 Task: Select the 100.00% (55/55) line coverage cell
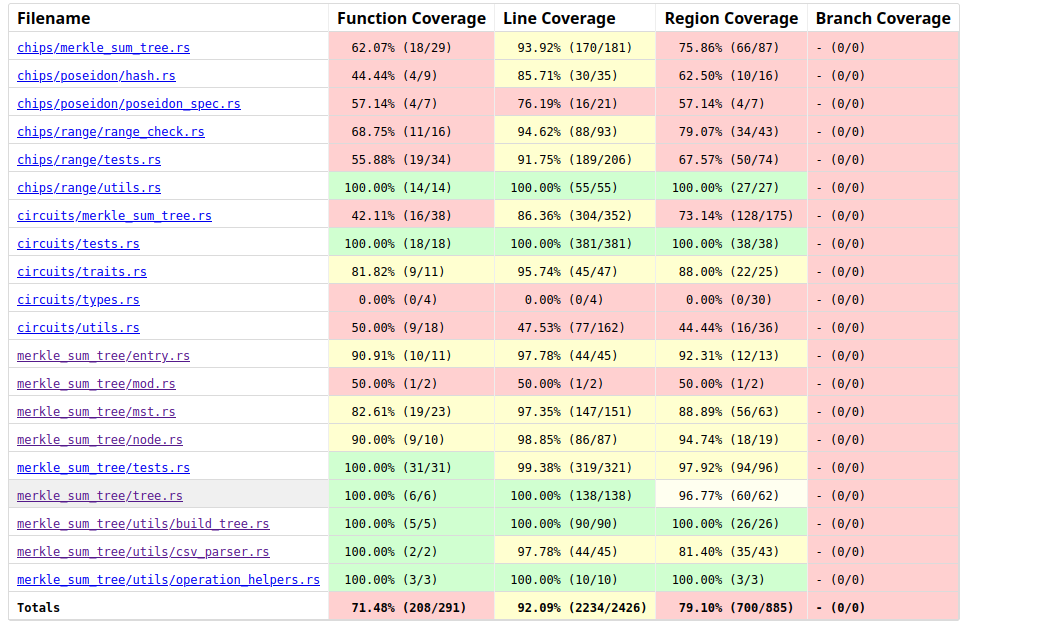click(x=575, y=188)
